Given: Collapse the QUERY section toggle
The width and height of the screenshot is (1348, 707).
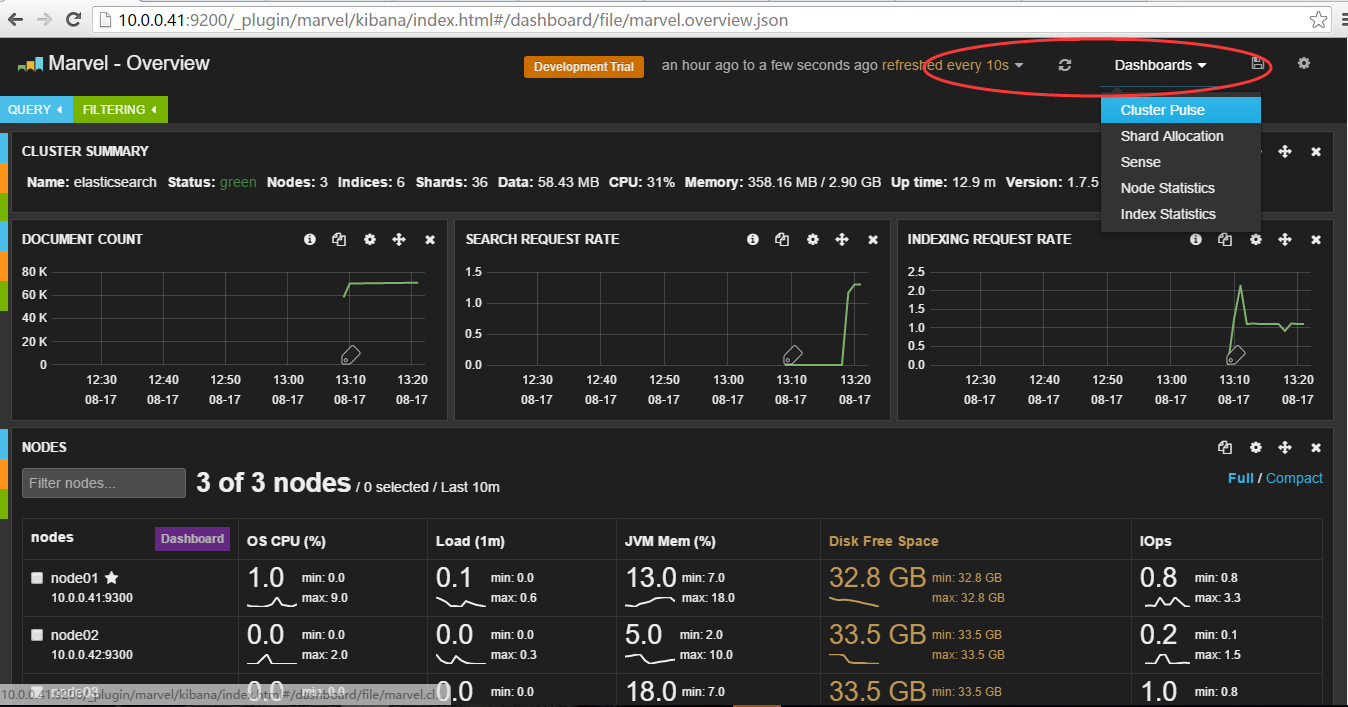Looking at the screenshot, I should (36, 110).
